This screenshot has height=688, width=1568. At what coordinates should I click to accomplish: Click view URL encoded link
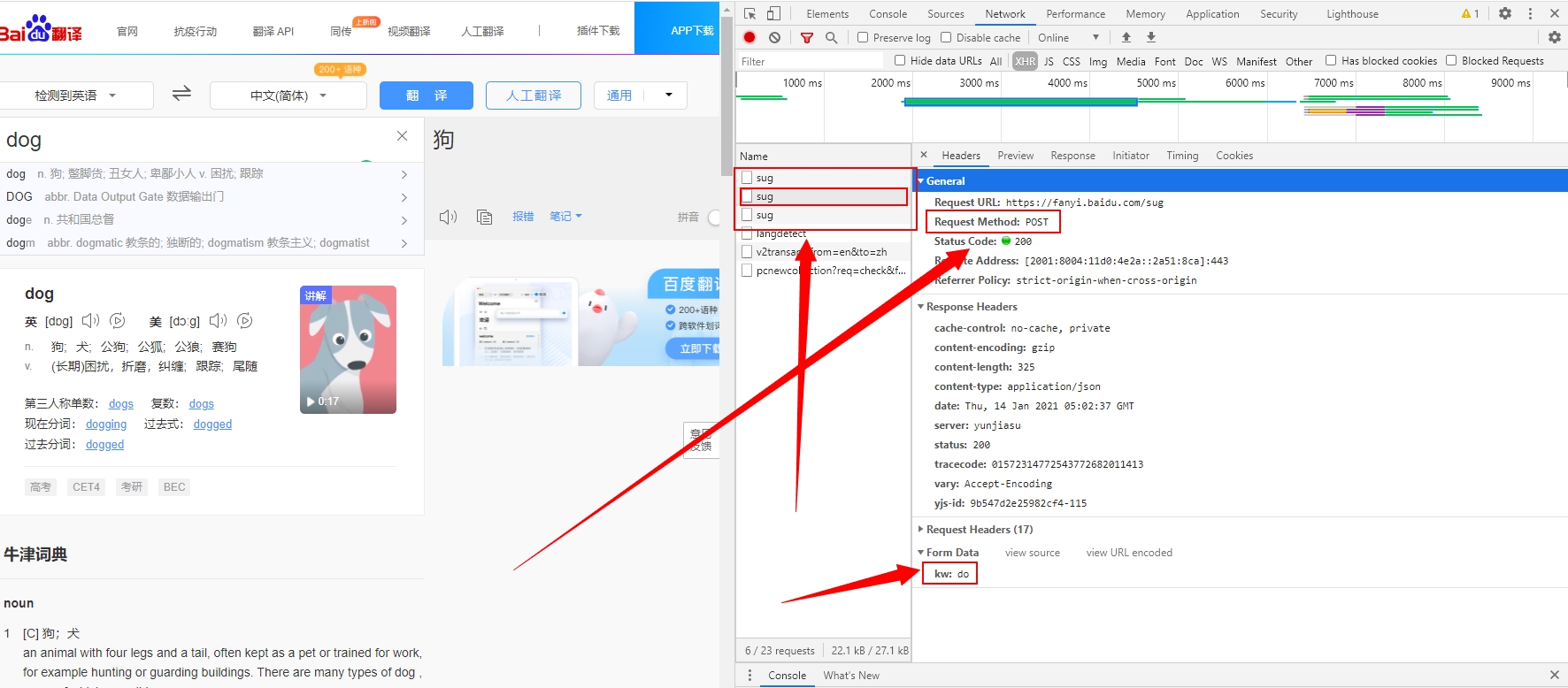[1129, 552]
